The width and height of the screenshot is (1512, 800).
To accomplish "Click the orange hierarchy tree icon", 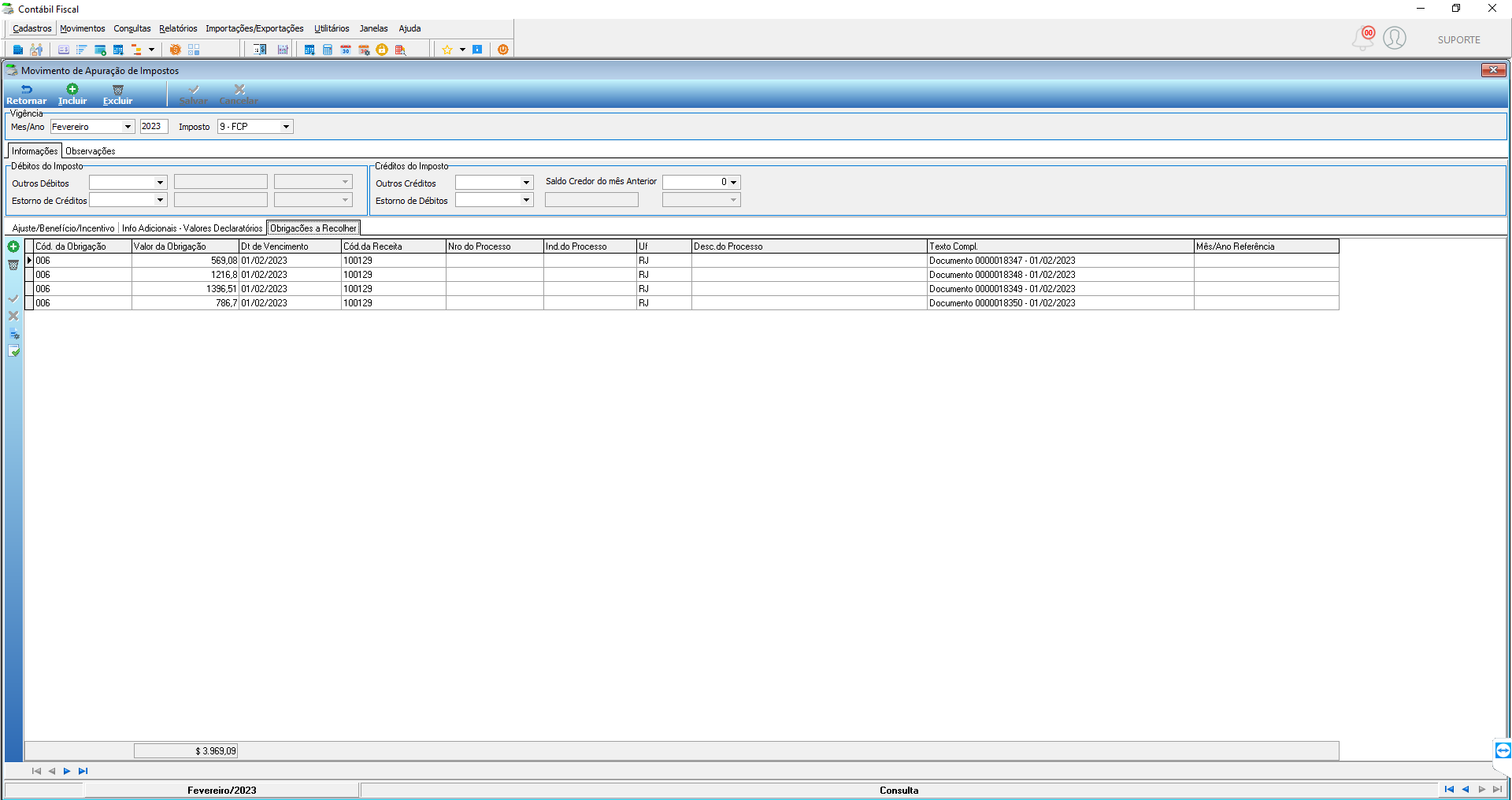I will point(136,50).
